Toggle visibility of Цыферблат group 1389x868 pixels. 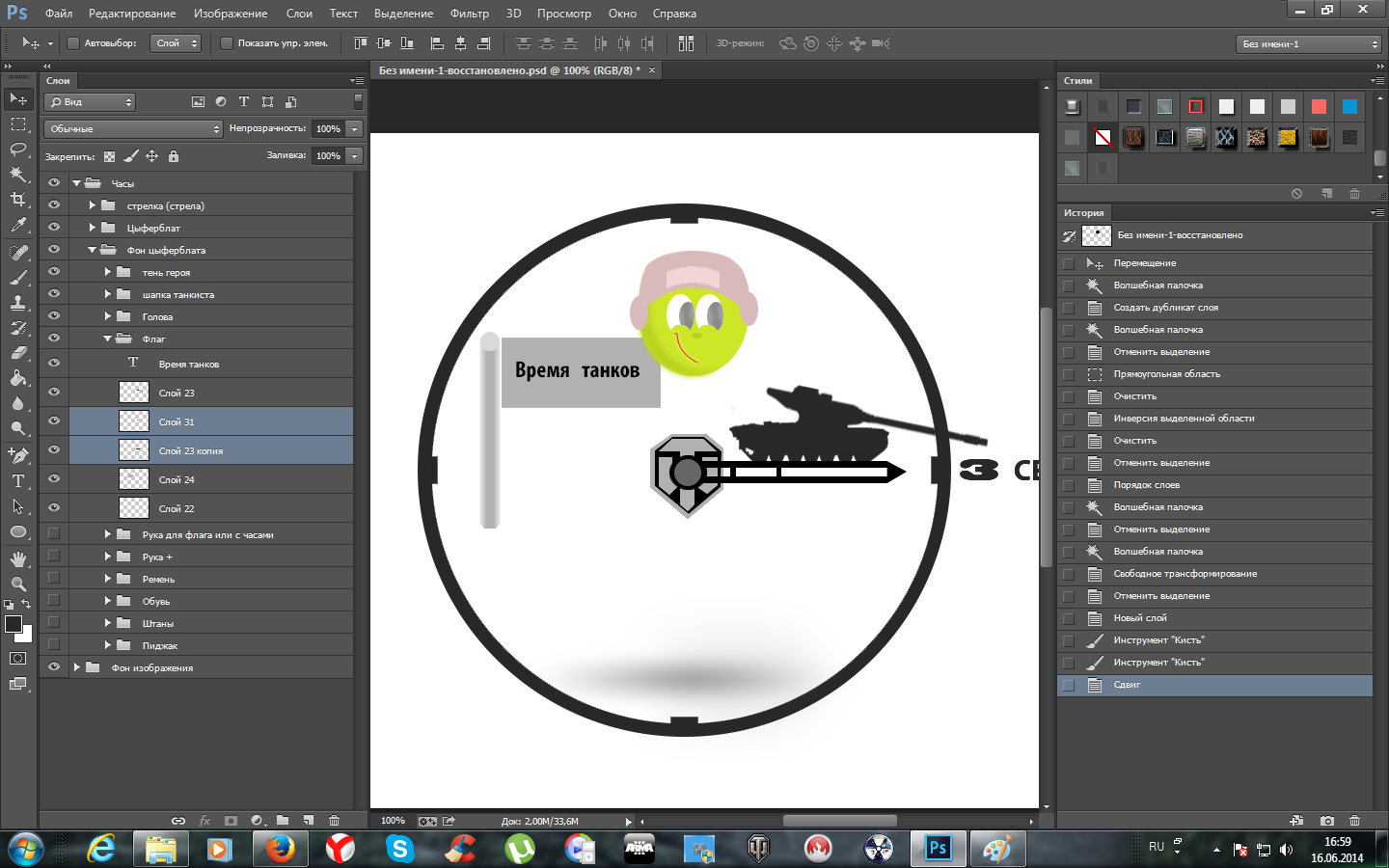(54, 228)
